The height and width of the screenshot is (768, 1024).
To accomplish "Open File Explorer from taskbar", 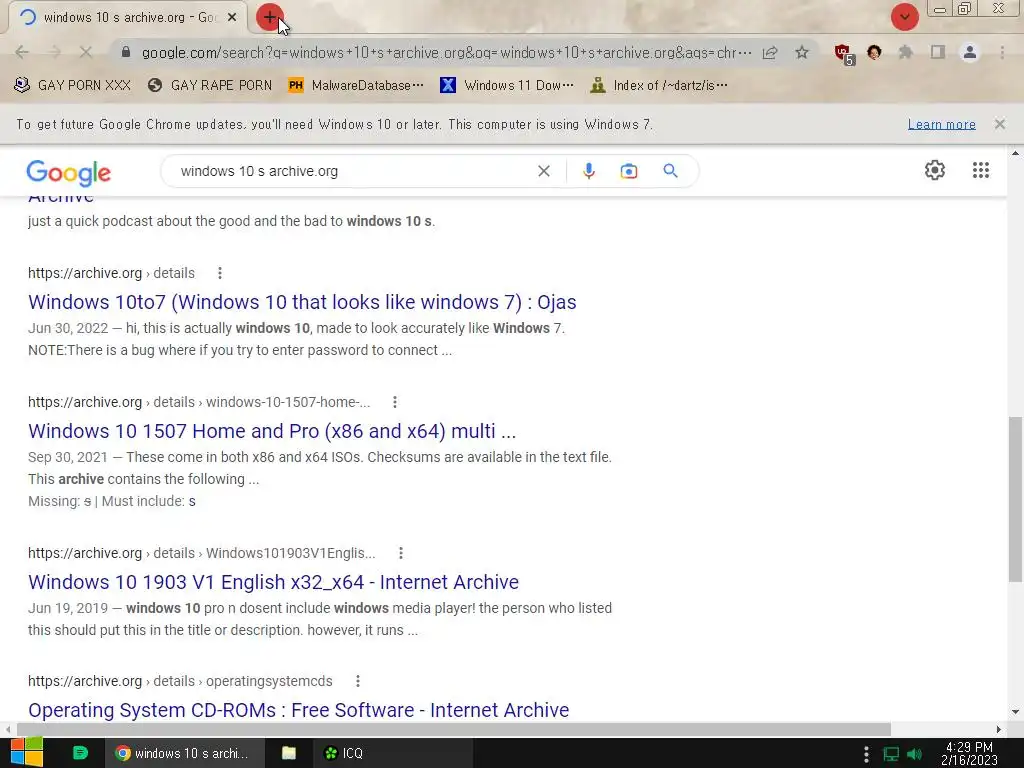I will (289, 753).
